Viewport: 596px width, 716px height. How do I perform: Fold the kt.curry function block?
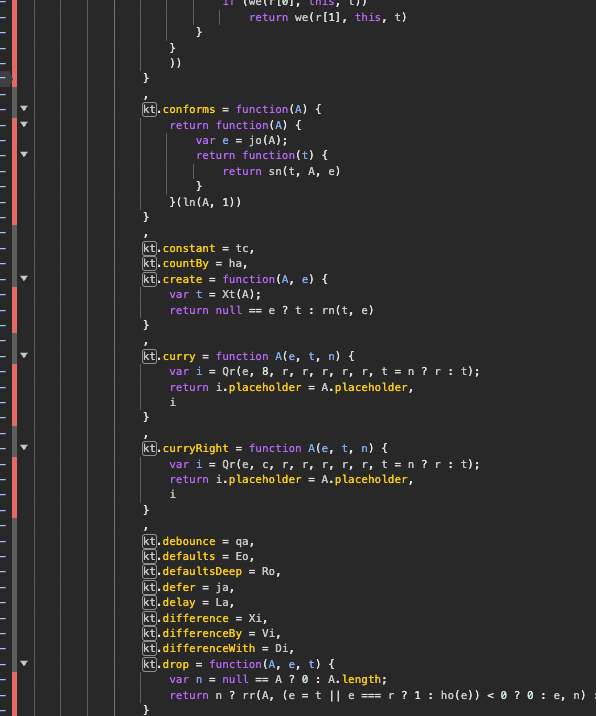click(24, 356)
